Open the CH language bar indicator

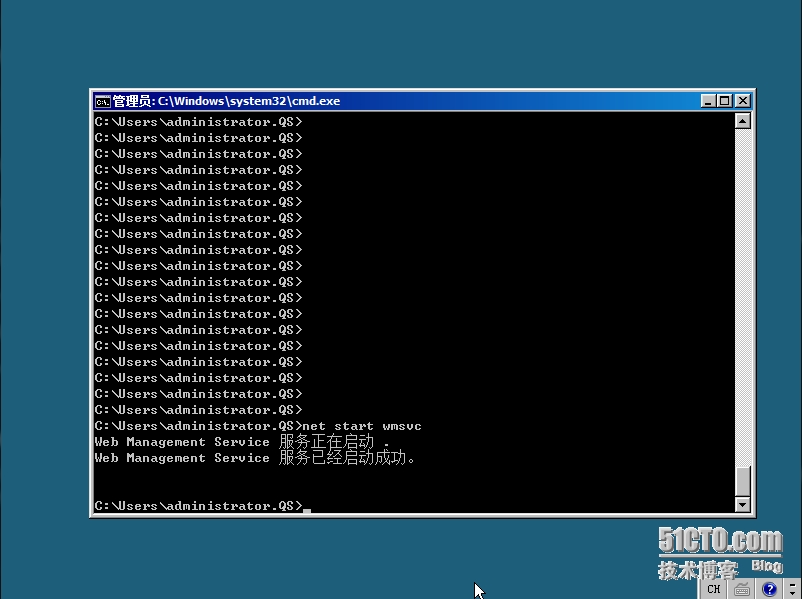[714, 589]
